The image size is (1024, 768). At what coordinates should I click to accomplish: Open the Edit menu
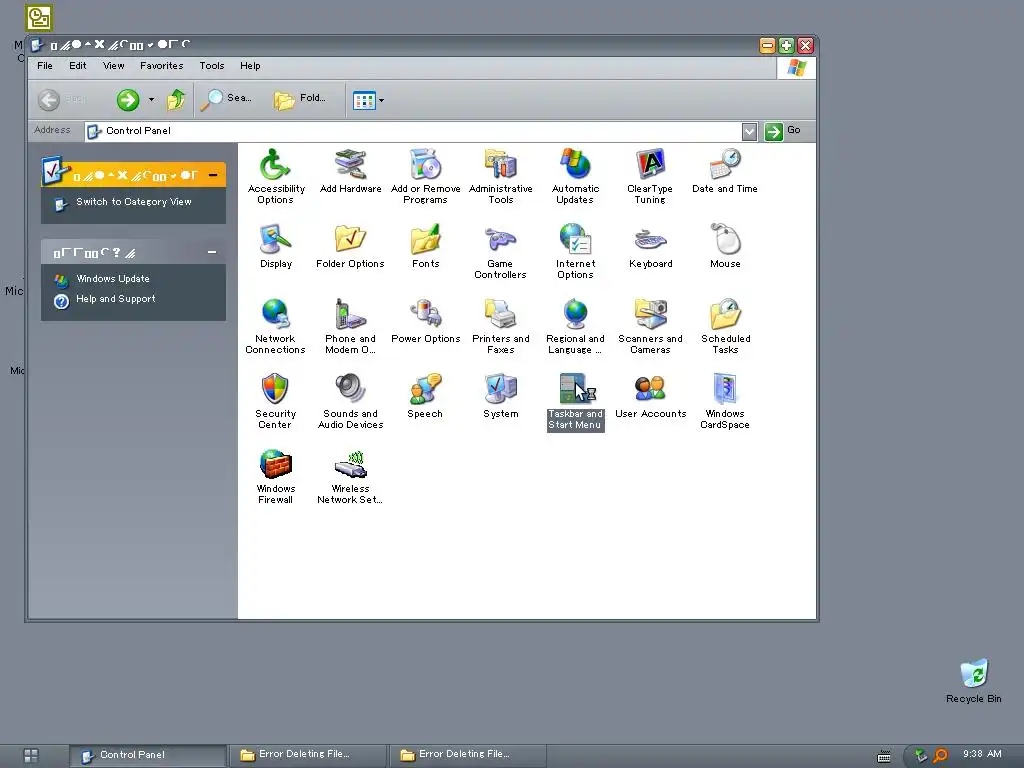(x=78, y=66)
